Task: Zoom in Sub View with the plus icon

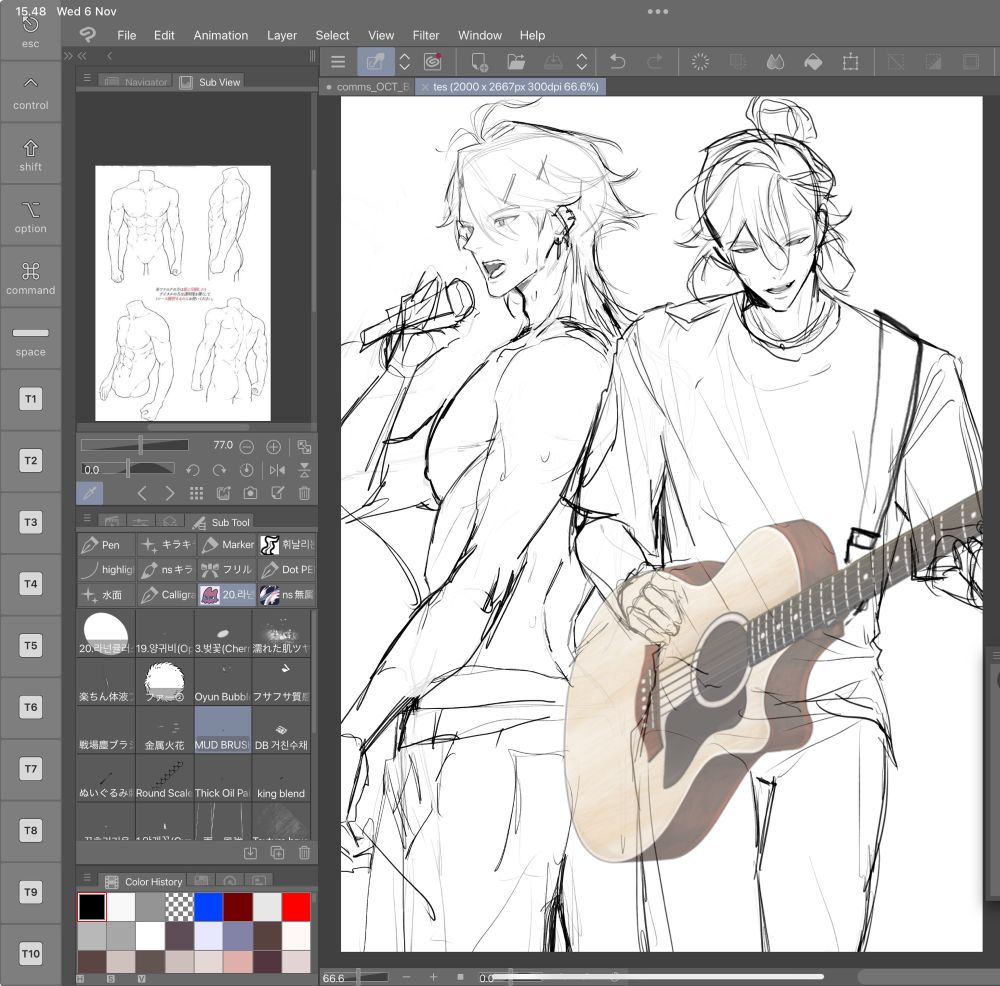Action: (x=273, y=447)
